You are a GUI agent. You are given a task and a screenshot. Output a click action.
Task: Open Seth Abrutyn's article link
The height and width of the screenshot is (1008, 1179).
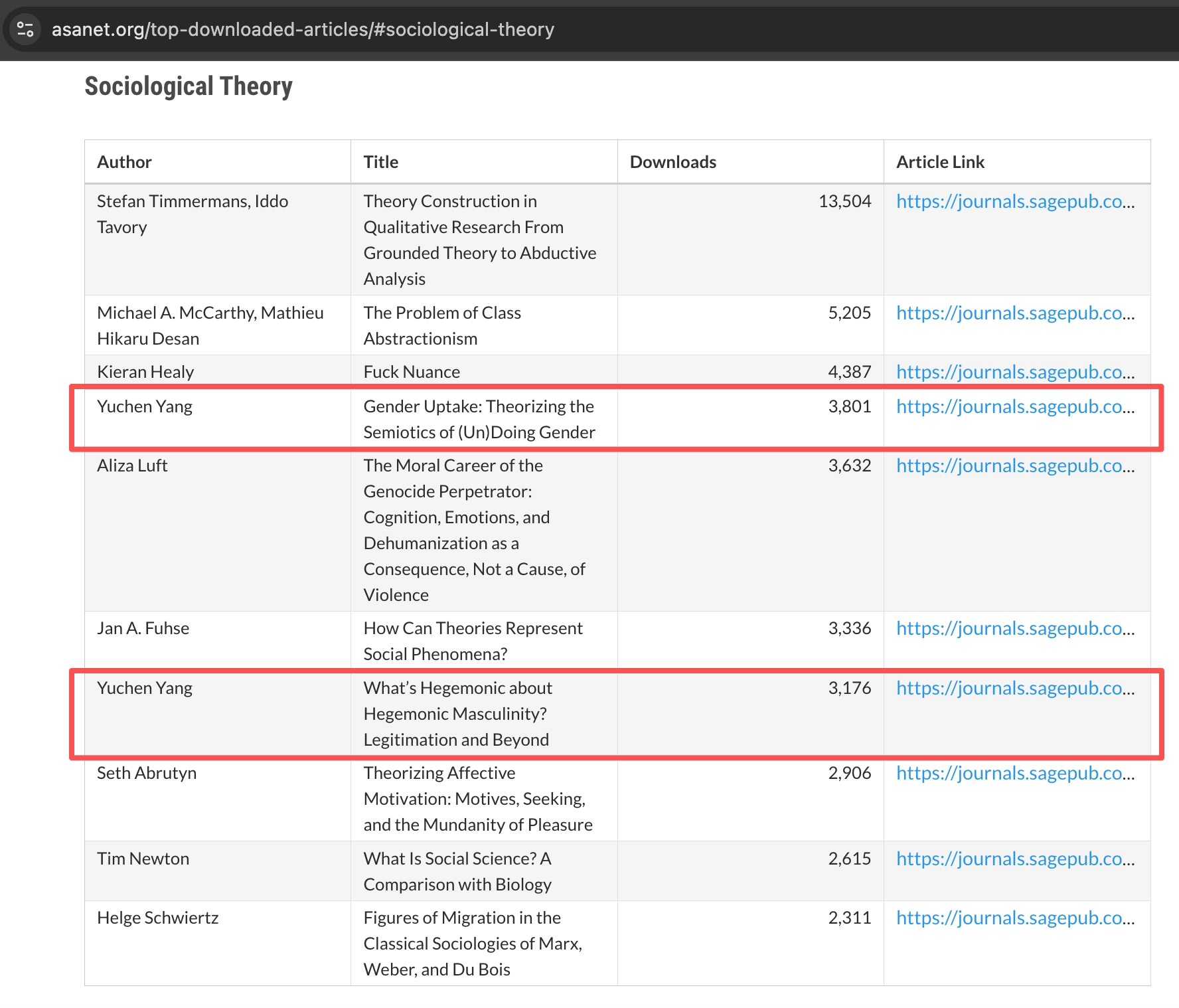coord(1015,773)
